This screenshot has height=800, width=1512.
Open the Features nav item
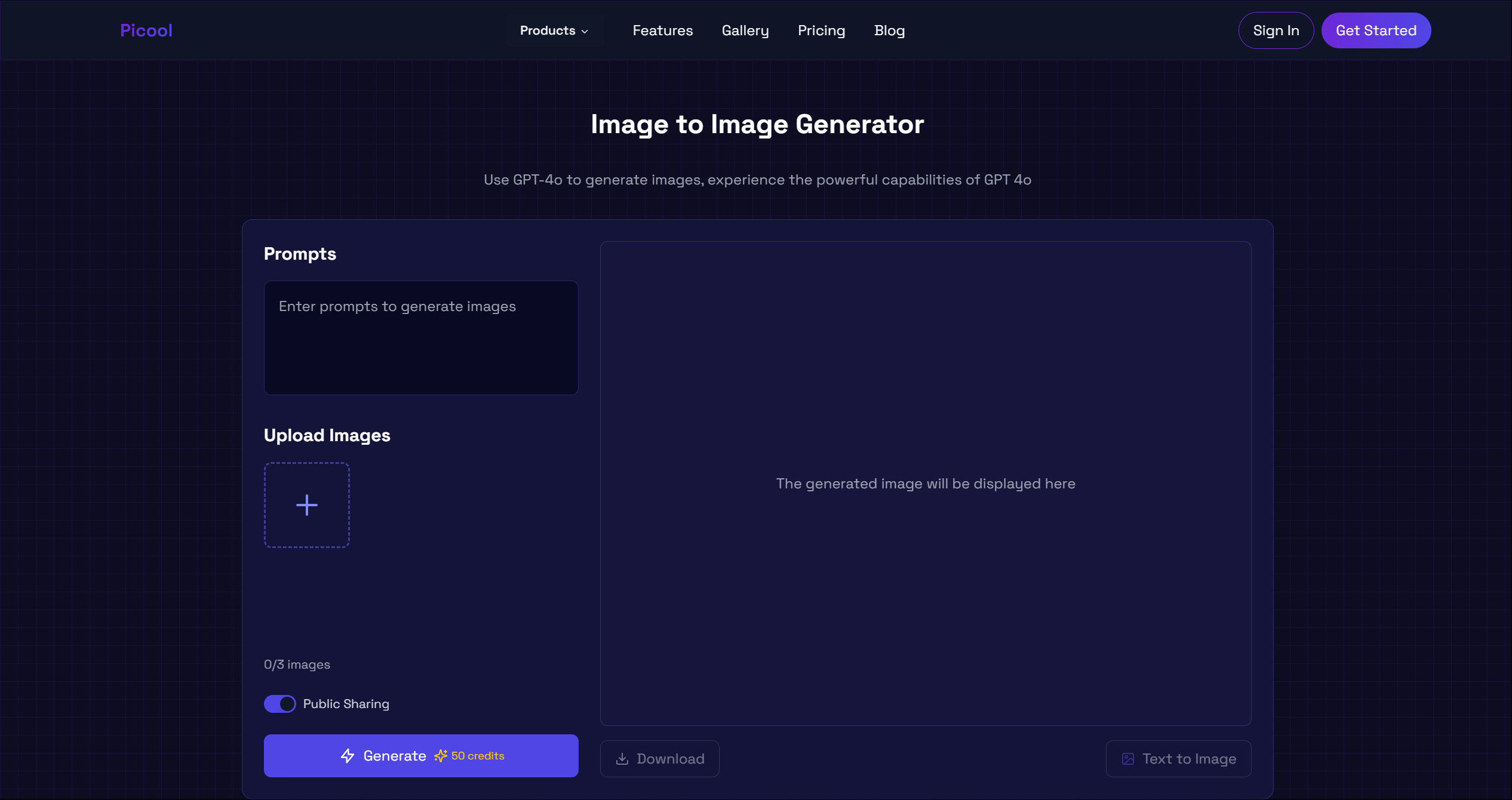[662, 30]
